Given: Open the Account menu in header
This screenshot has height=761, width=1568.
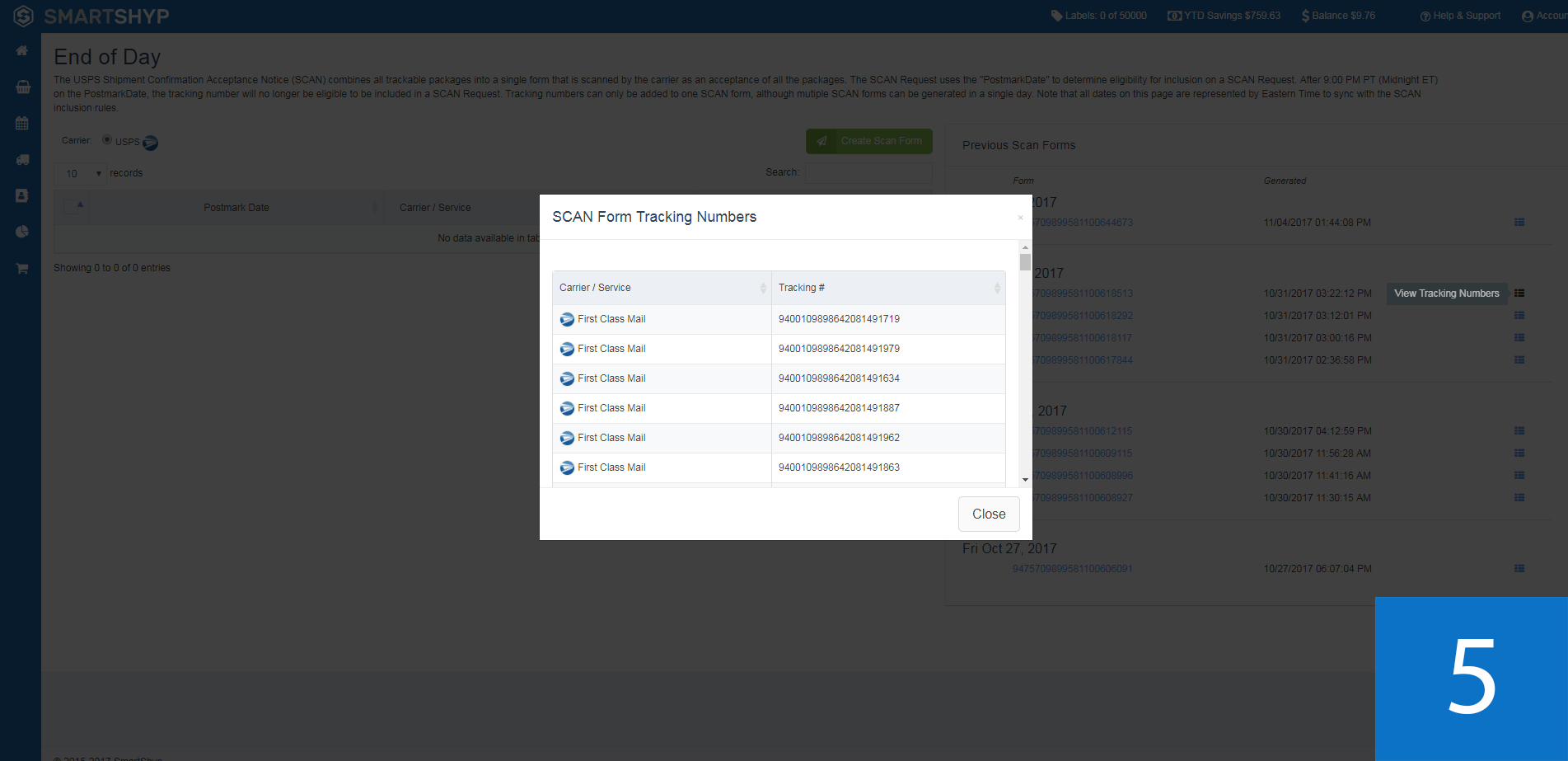Looking at the screenshot, I should pyautogui.click(x=1544, y=16).
